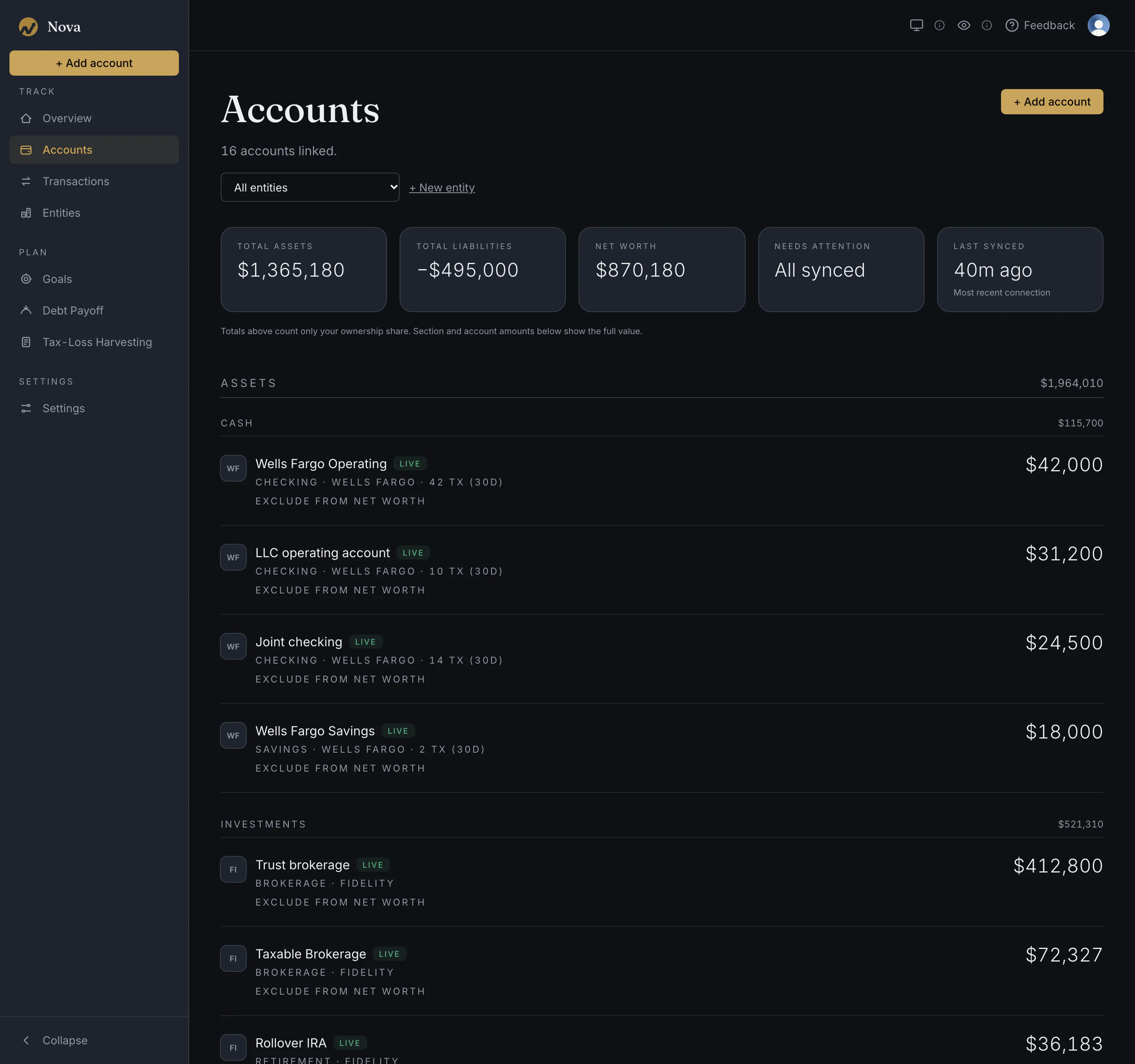Click the Goals target icon
The image size is (1135, 1064).
[x=26, y=279]
